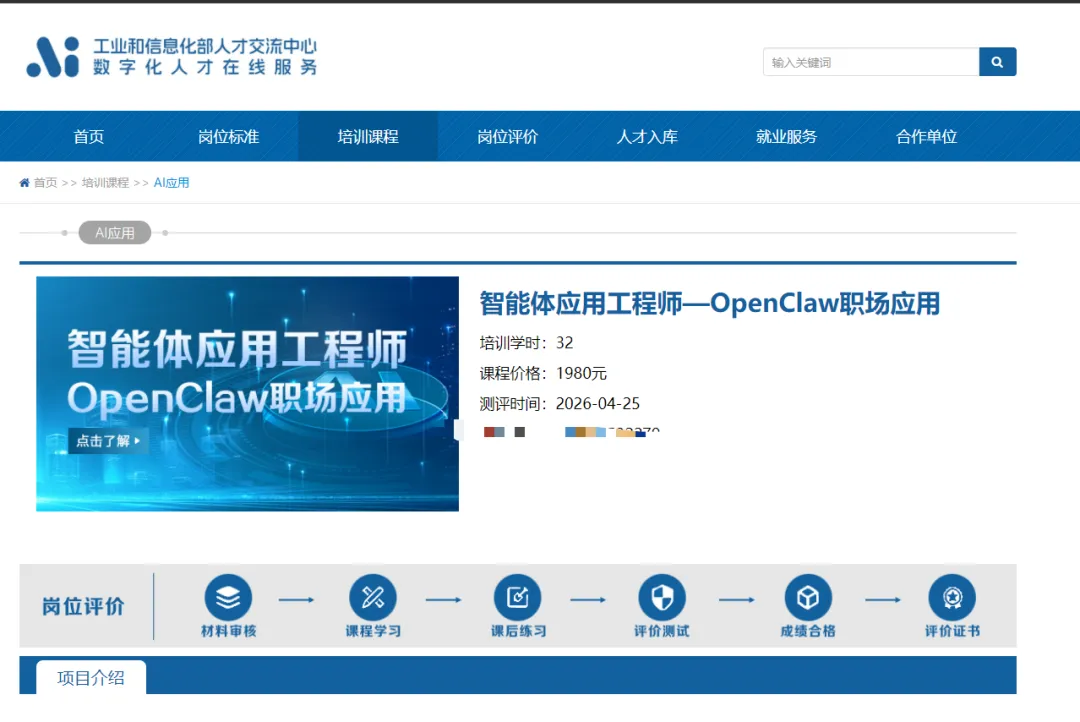Open the 岗位评价 navigation item

(x=508, y=136)
